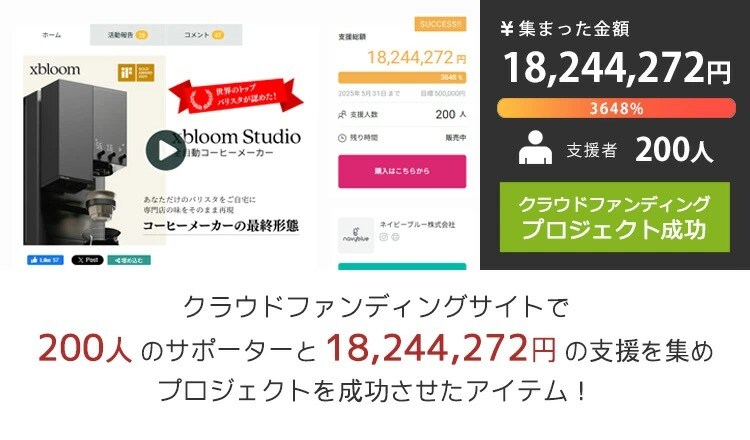Image resolution: width=750 pixels, height=440 pixels.
Task: Click the small orange 3648% progress bar
Action: 402,77
